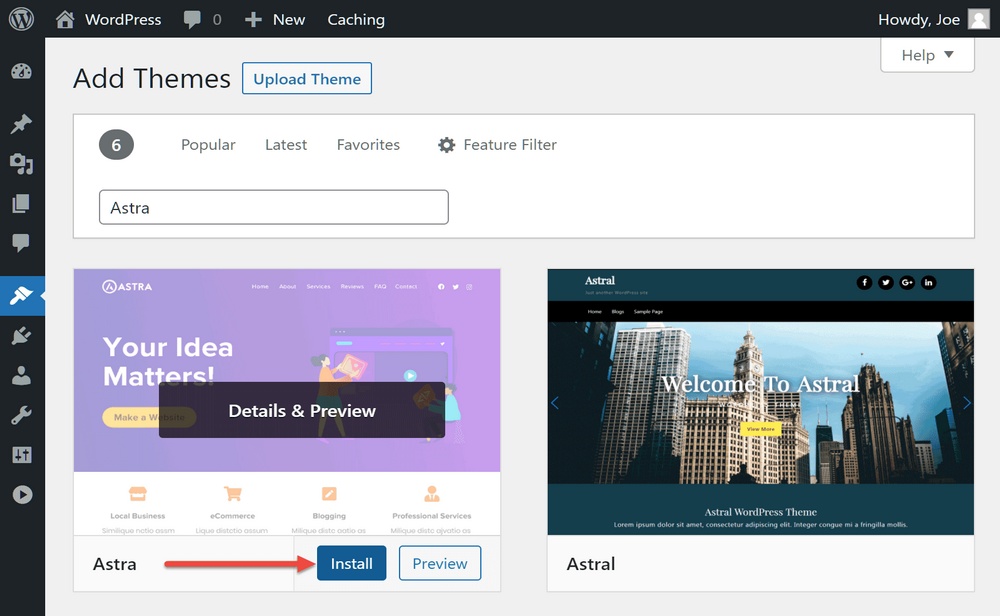Click the Astra theme name
This screenshot has height=616, width=1000.
(115, 564)
